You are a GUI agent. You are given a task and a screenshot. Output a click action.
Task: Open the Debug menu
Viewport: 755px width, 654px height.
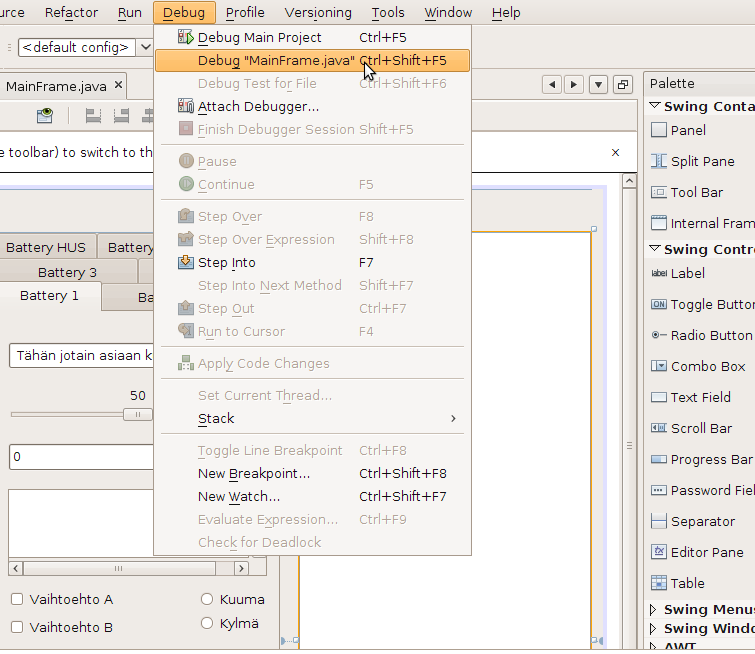(184, 13)
